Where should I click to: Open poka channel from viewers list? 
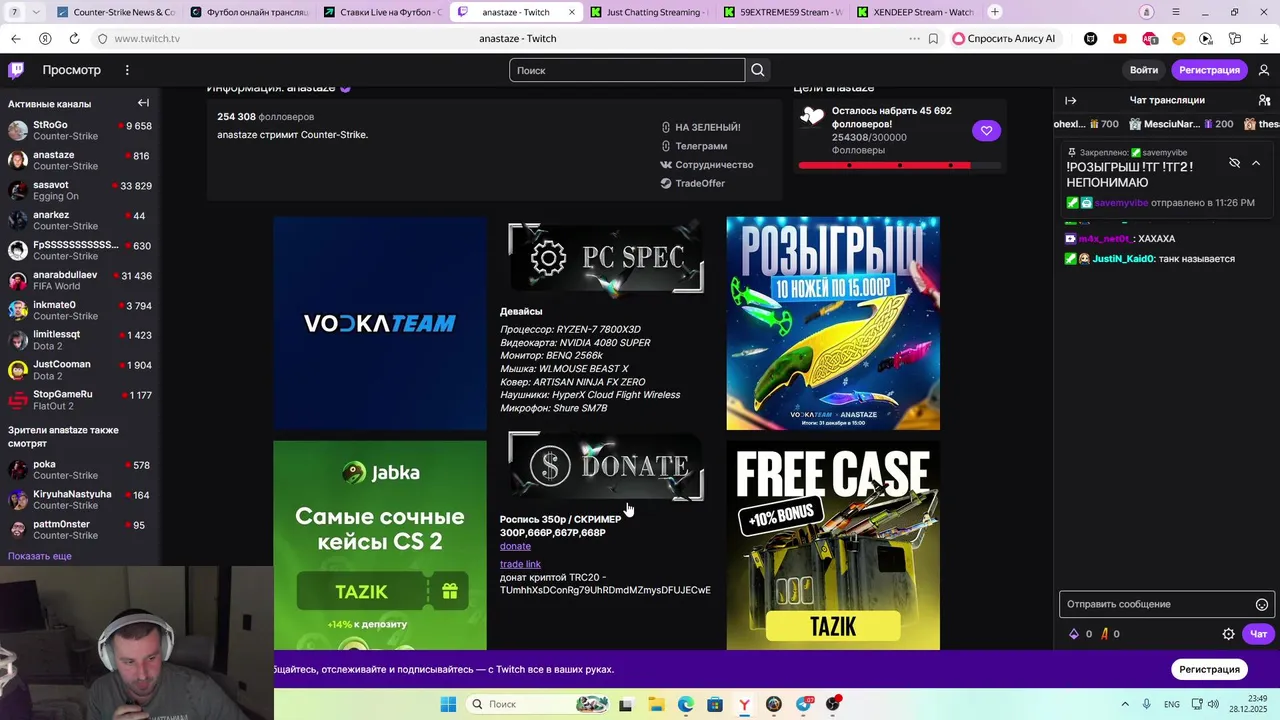80,470
